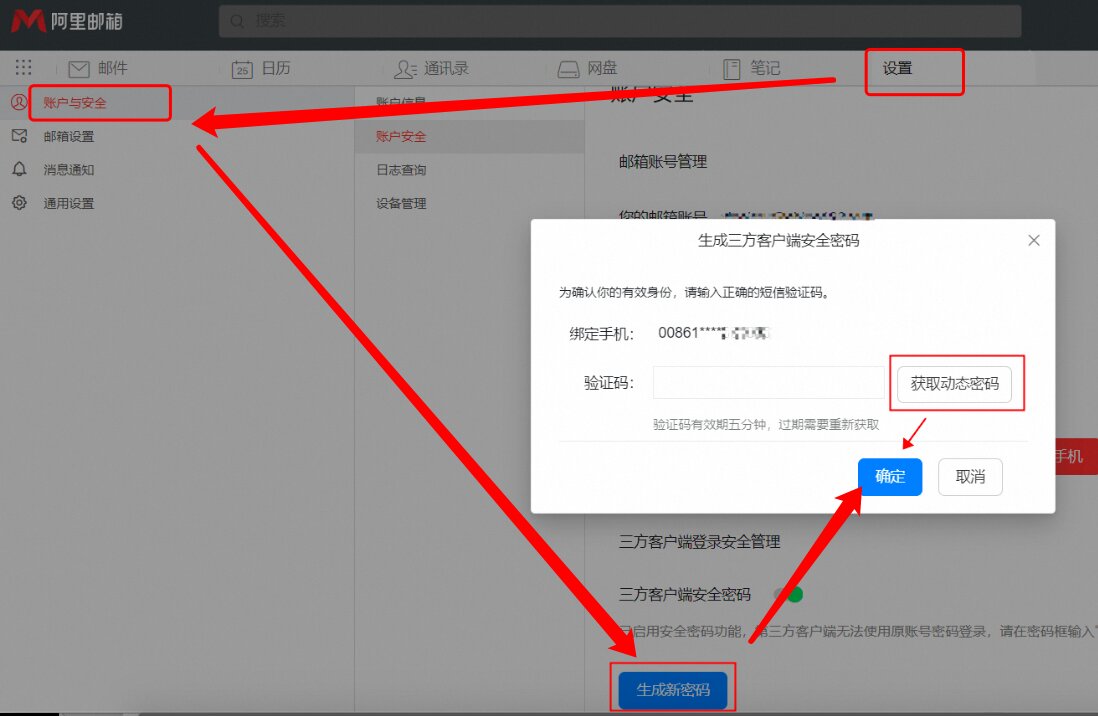Select 通用设置 in sidebar
Image resolution: width=1098 pixels, height=716 pixels.
[69, 203]
